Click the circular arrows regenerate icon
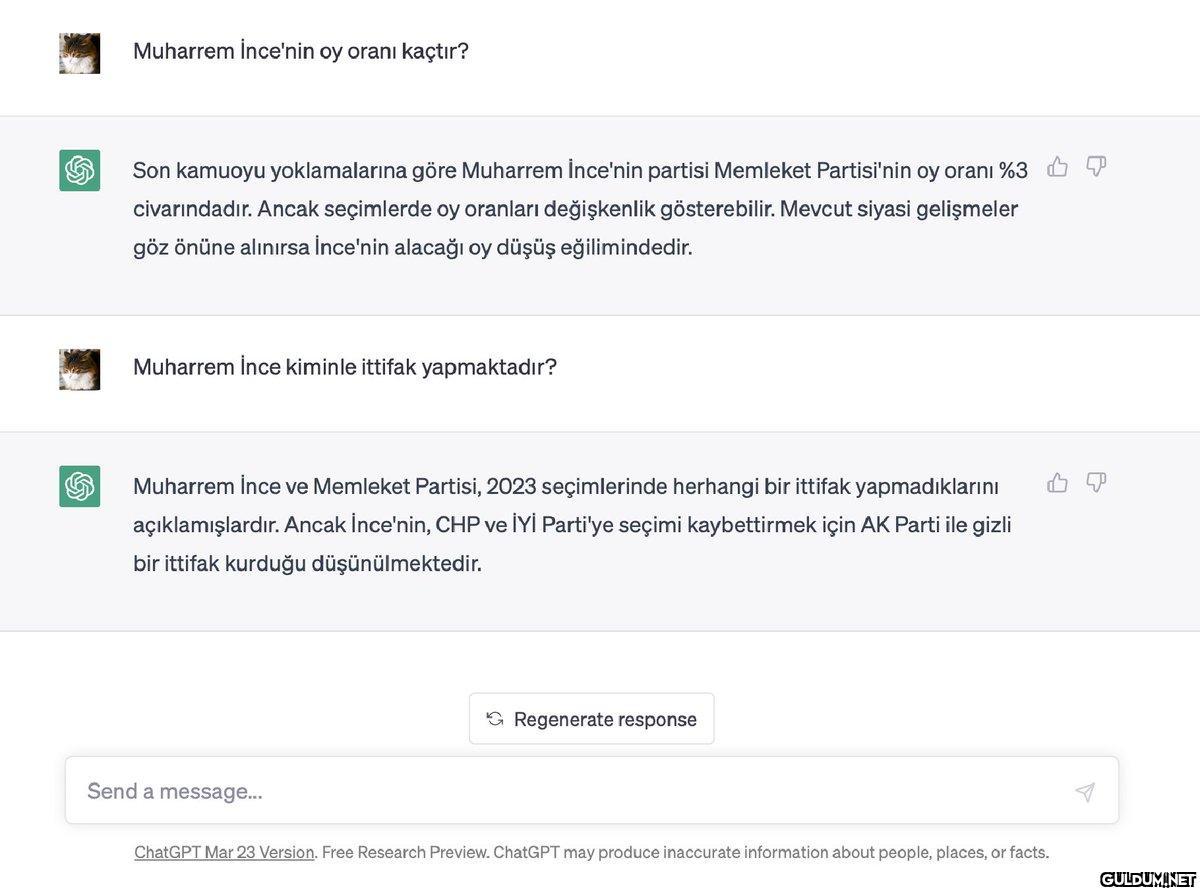The height and width of the screenshot is (891, 1200). (494, 719)
